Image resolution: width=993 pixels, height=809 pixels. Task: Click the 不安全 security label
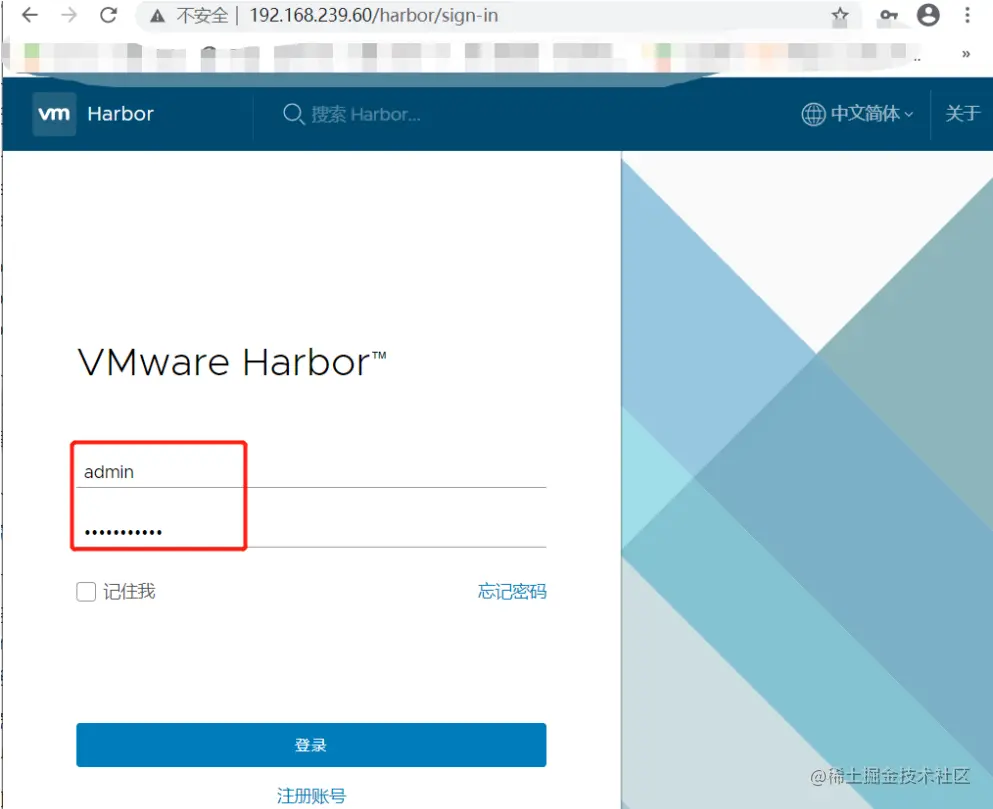202,16
